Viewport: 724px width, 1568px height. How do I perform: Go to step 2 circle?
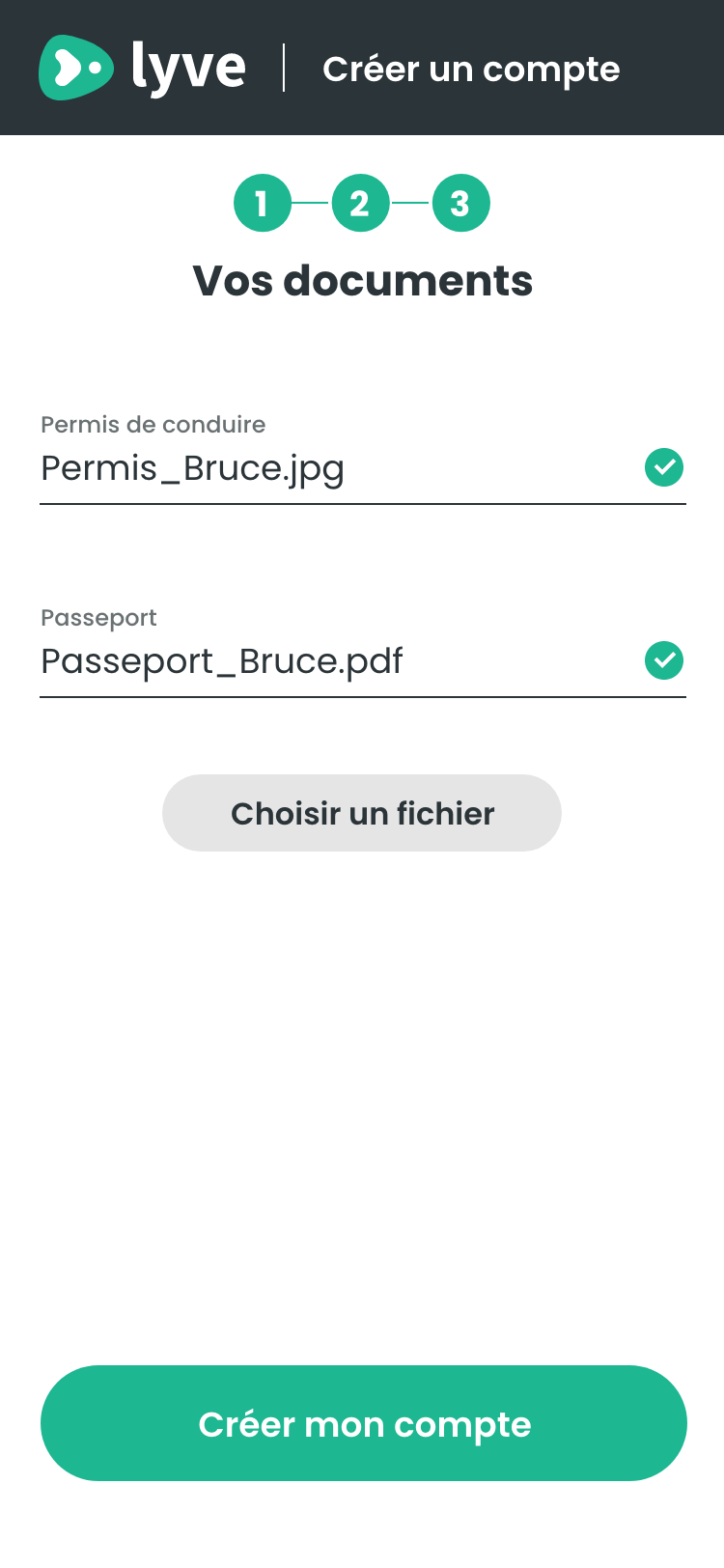360,204
